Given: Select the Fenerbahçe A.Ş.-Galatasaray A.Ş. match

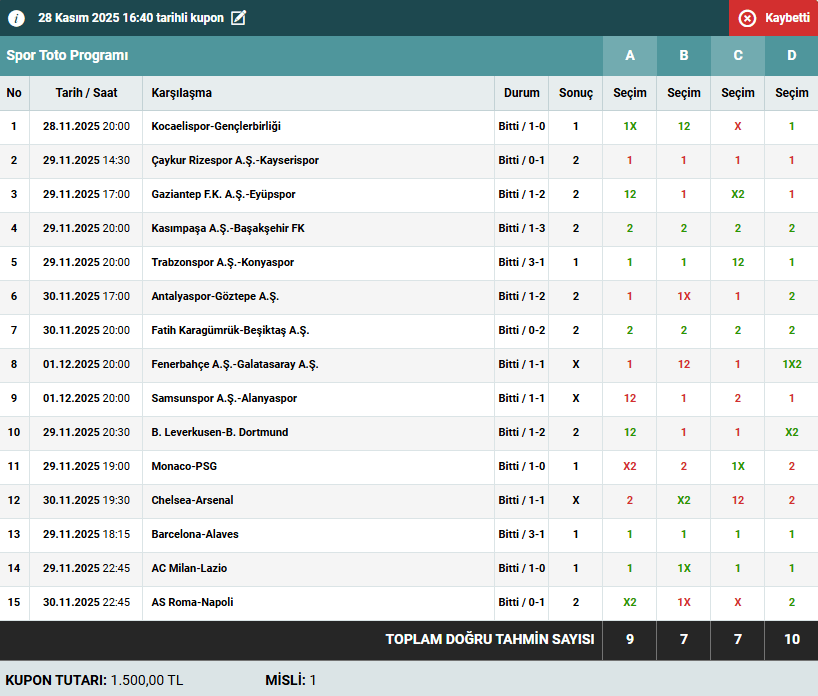Looking at the screenshot, I should 235,364.
